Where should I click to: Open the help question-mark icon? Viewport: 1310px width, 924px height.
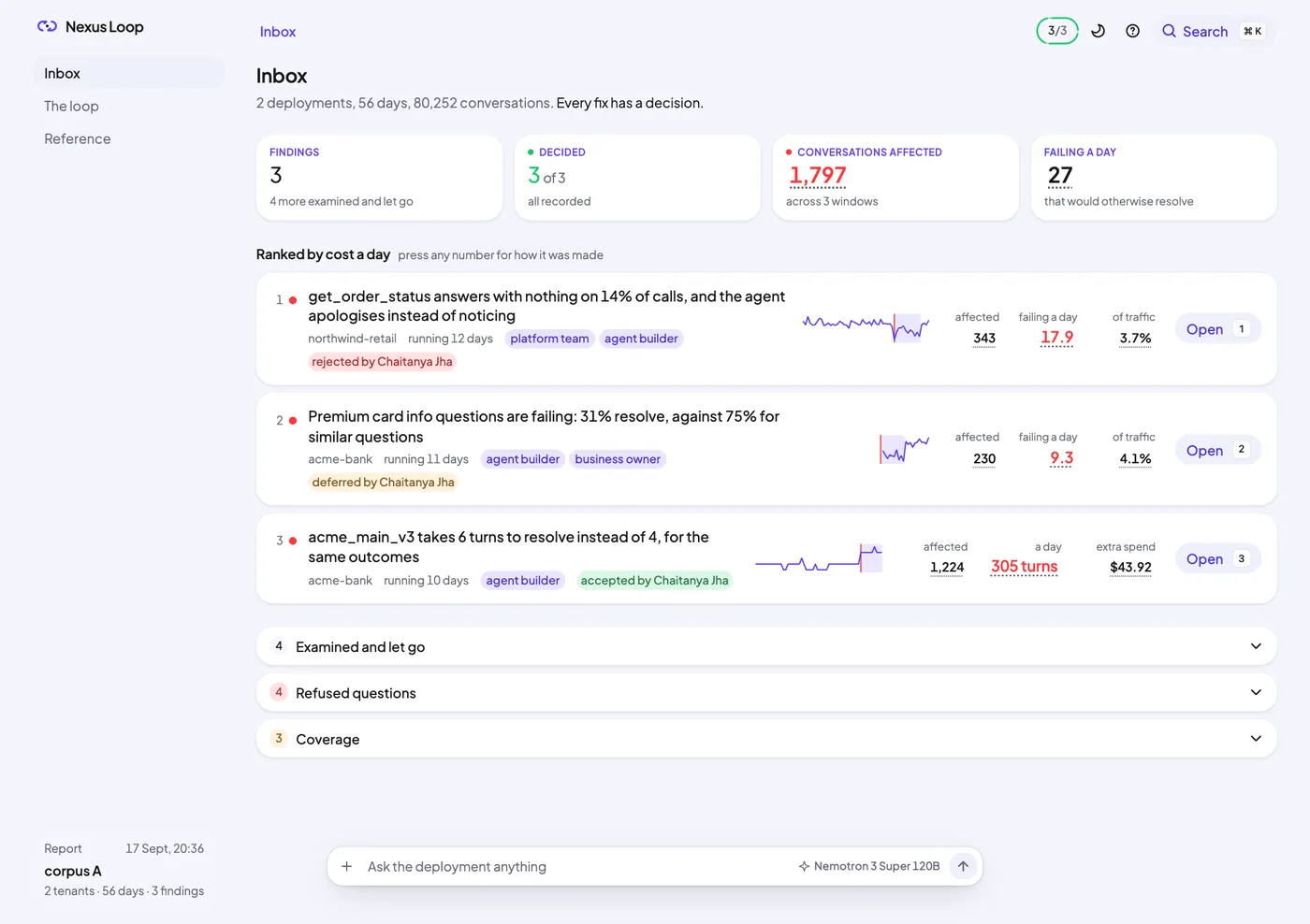click(1132, 31)
